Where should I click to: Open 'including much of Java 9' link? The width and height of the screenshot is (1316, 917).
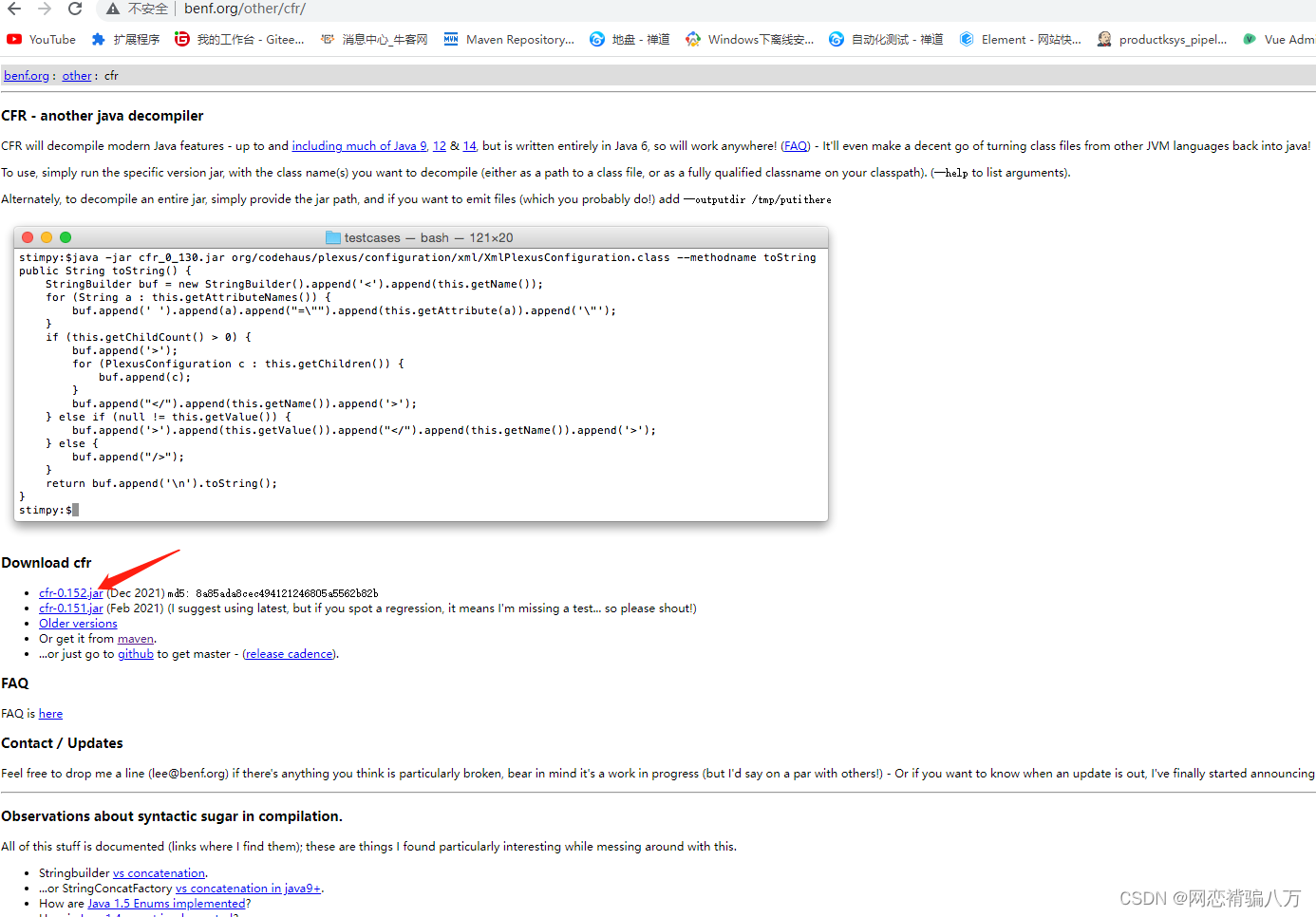359,146
